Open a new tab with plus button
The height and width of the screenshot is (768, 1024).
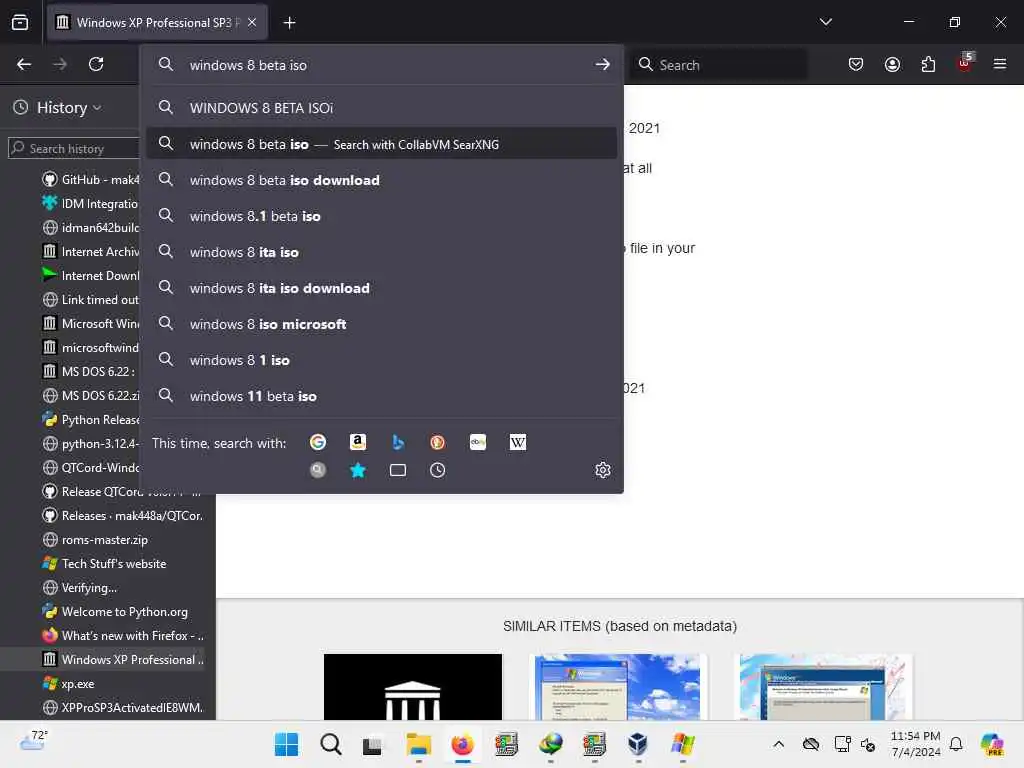(289, 23)
